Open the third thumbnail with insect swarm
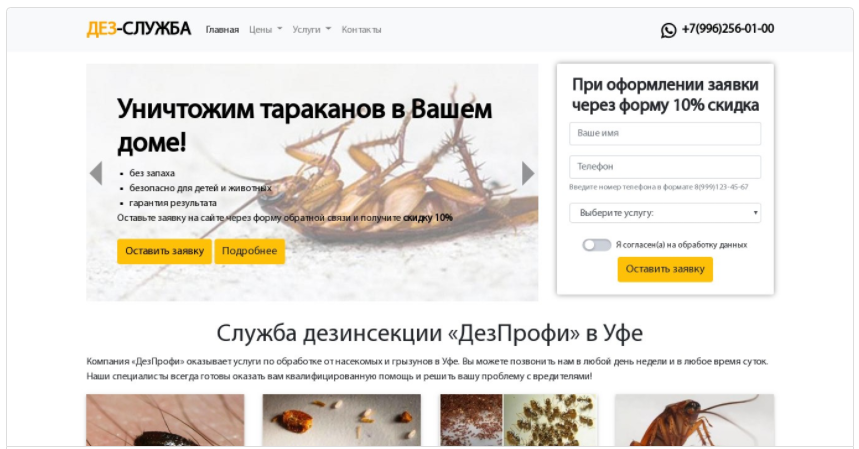The image size is (859, 449). pos(519,420)
